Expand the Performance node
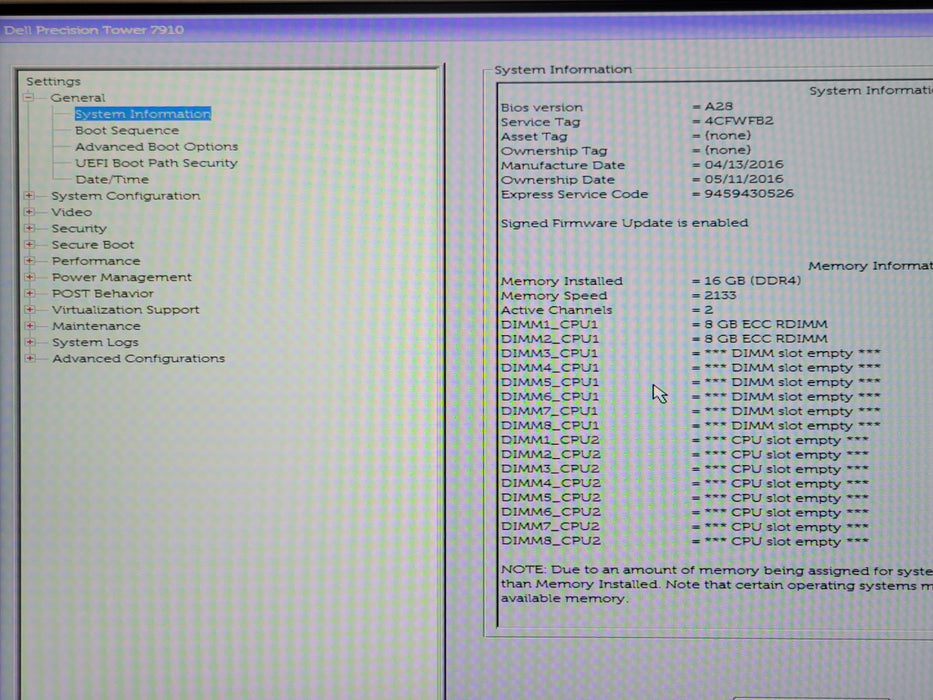The width and height of the screenshot is (933, 700). [x=29, y=260]
